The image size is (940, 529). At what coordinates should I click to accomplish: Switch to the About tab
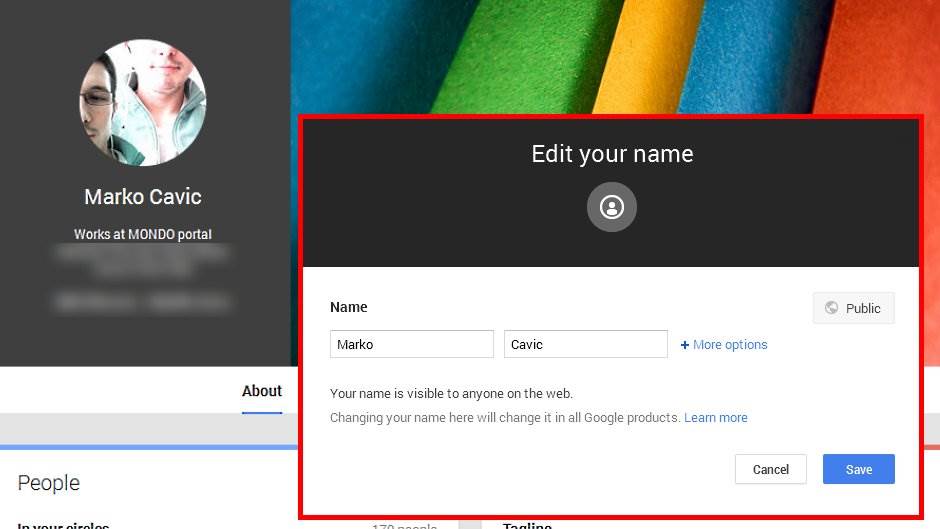(x=262, y=391)
